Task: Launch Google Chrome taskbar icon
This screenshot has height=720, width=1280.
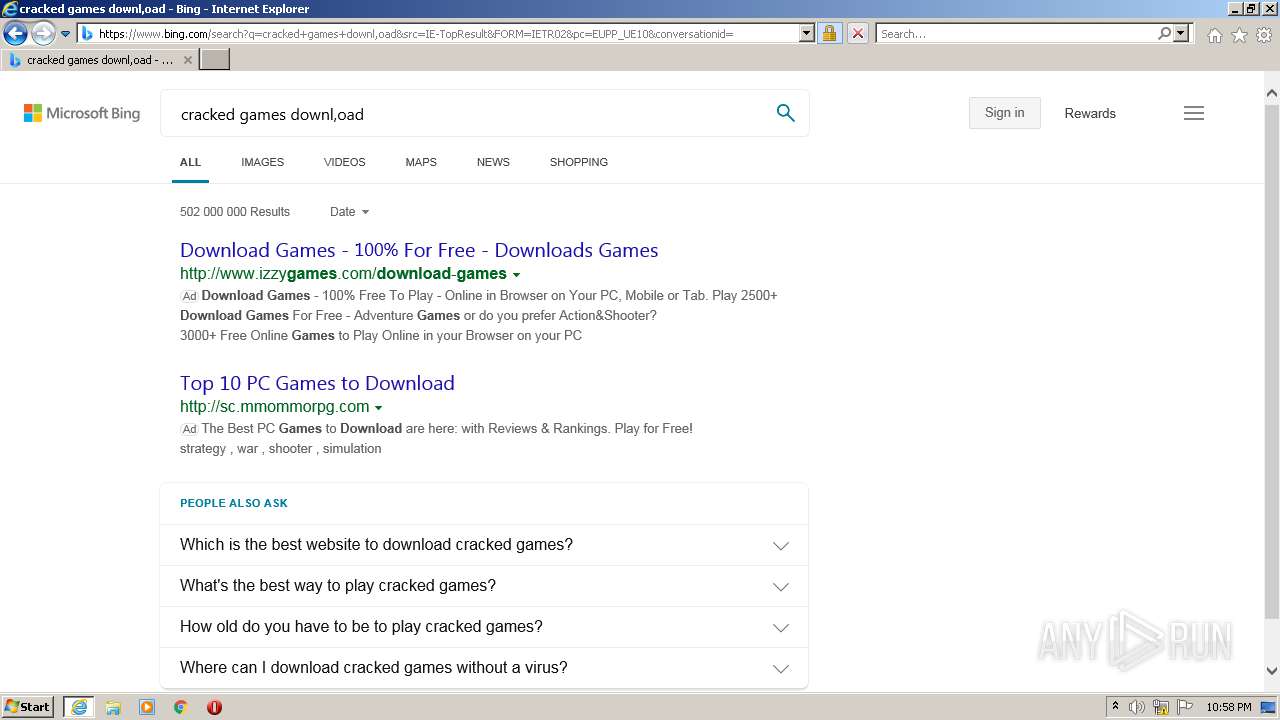Action: coord(180,707)
